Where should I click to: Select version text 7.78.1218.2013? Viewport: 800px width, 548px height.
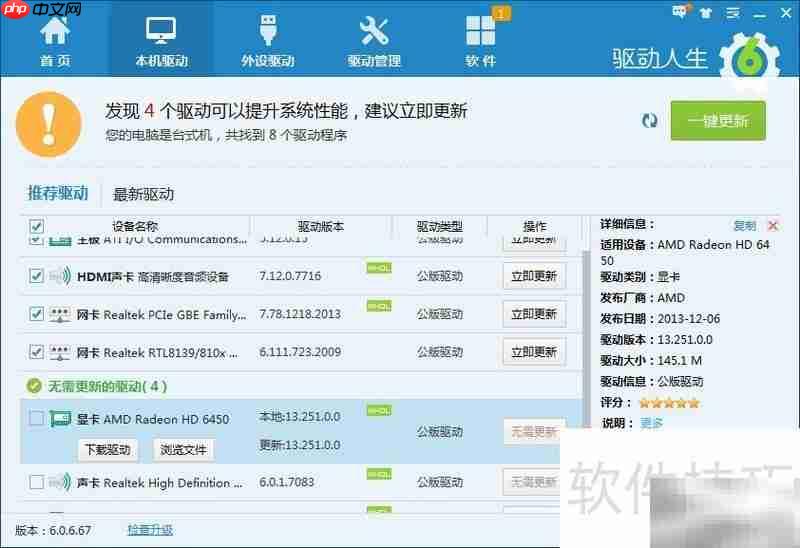point(300,314)
